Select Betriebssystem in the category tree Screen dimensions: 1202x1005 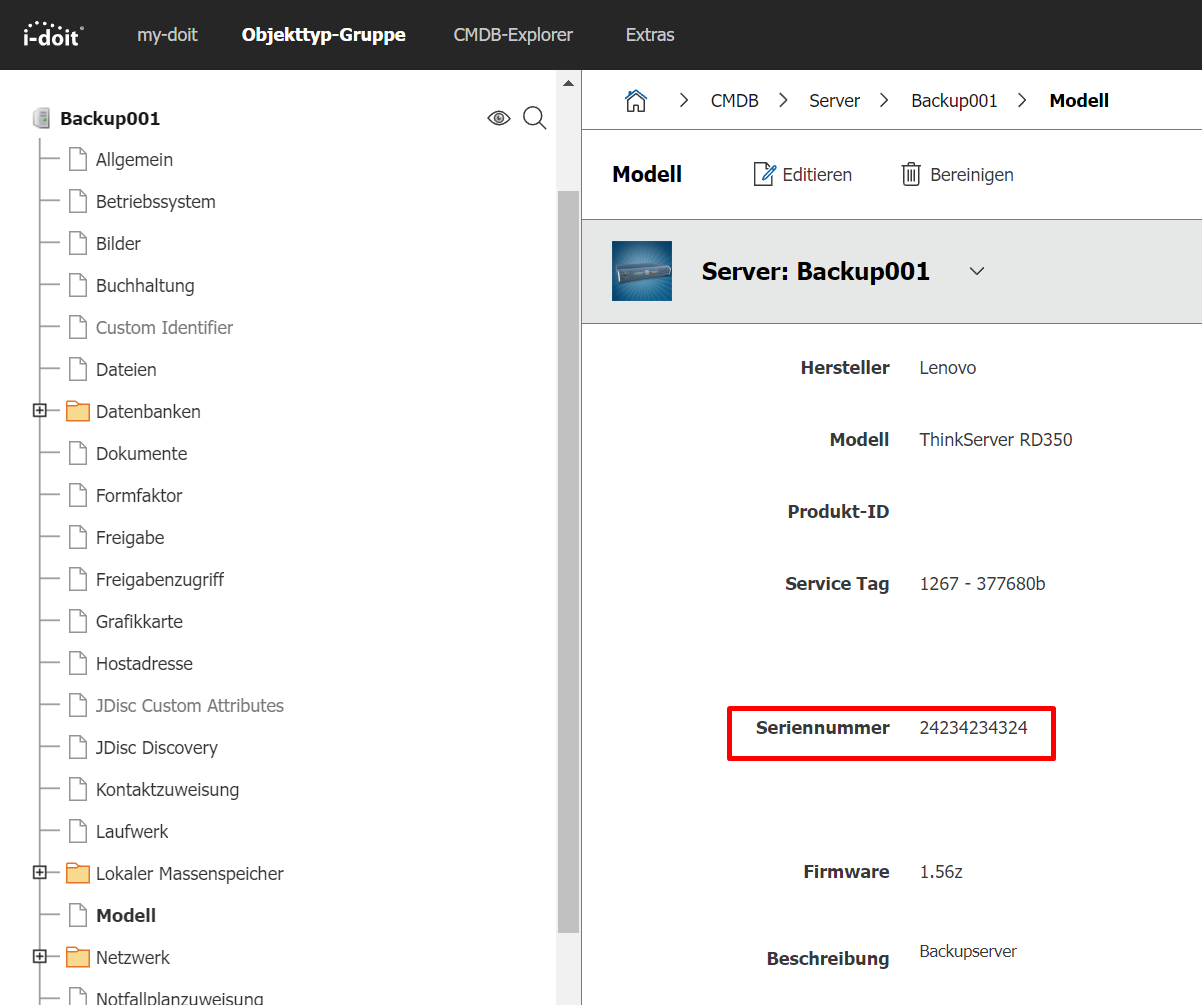click(x=155, y=202)
